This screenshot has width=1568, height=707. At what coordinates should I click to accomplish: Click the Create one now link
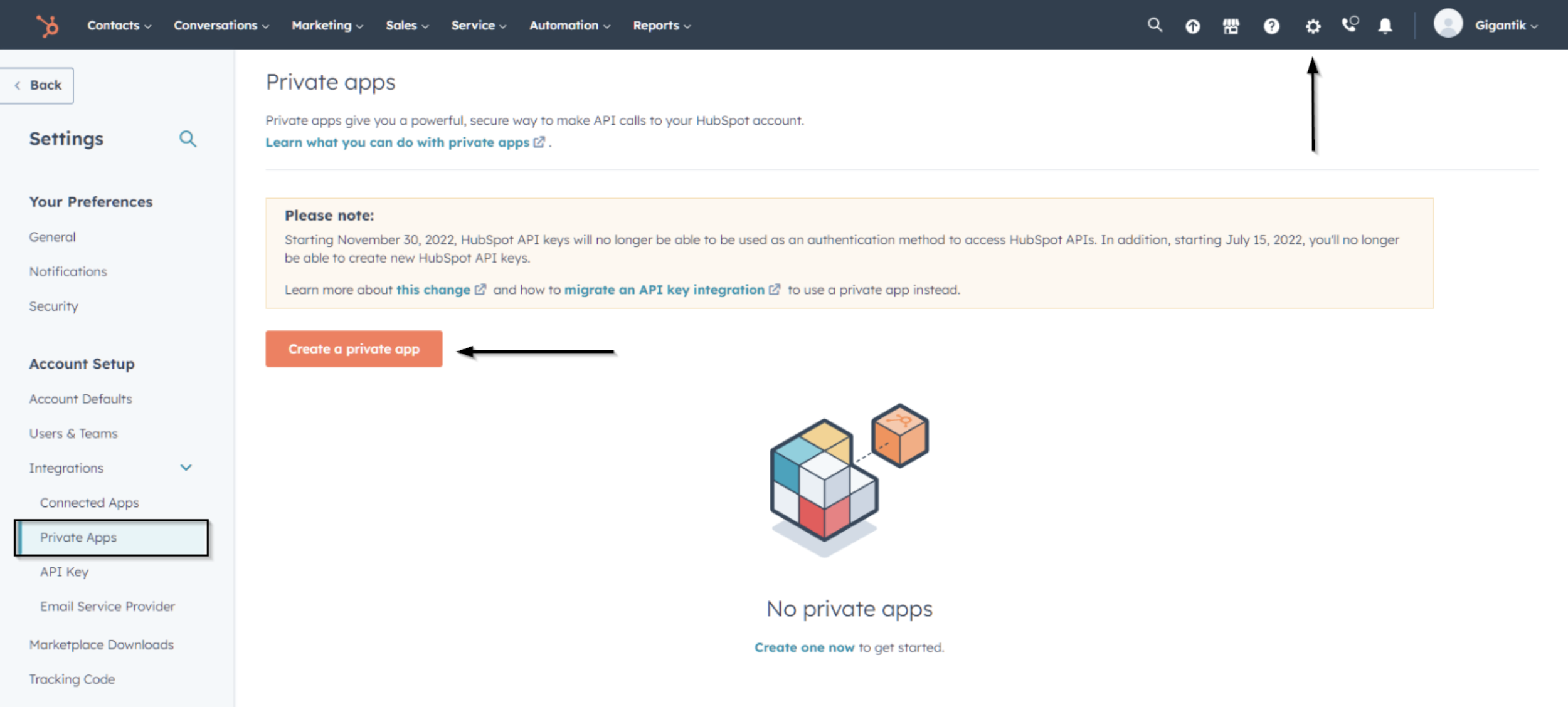(x=803, y=647)
